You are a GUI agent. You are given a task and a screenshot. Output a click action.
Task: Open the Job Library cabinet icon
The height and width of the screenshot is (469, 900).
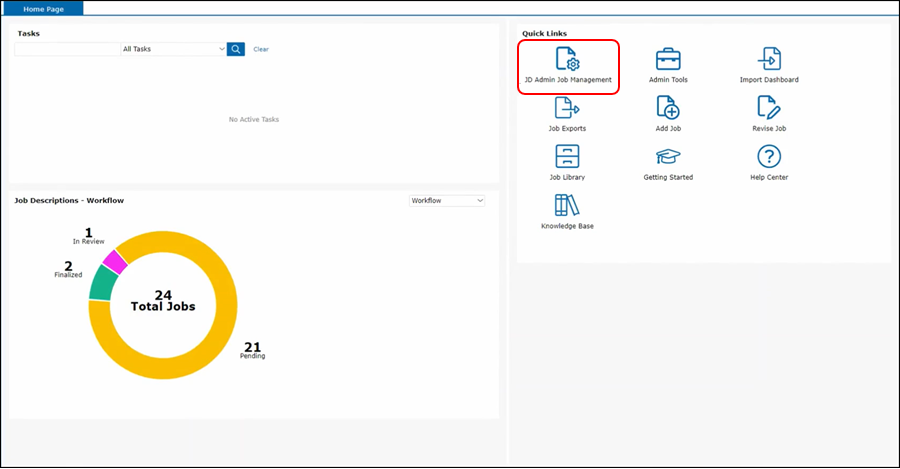[x=567, y=157]
